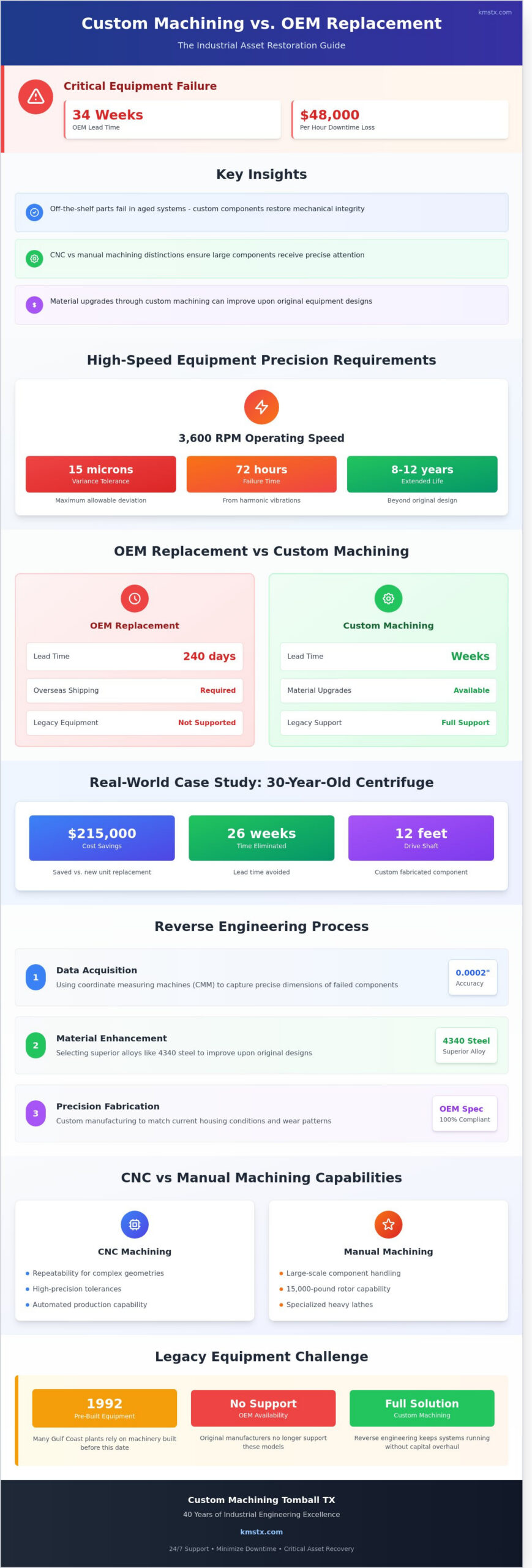
Task: Click the purple dollar sign icon
Action: [34, 304]
